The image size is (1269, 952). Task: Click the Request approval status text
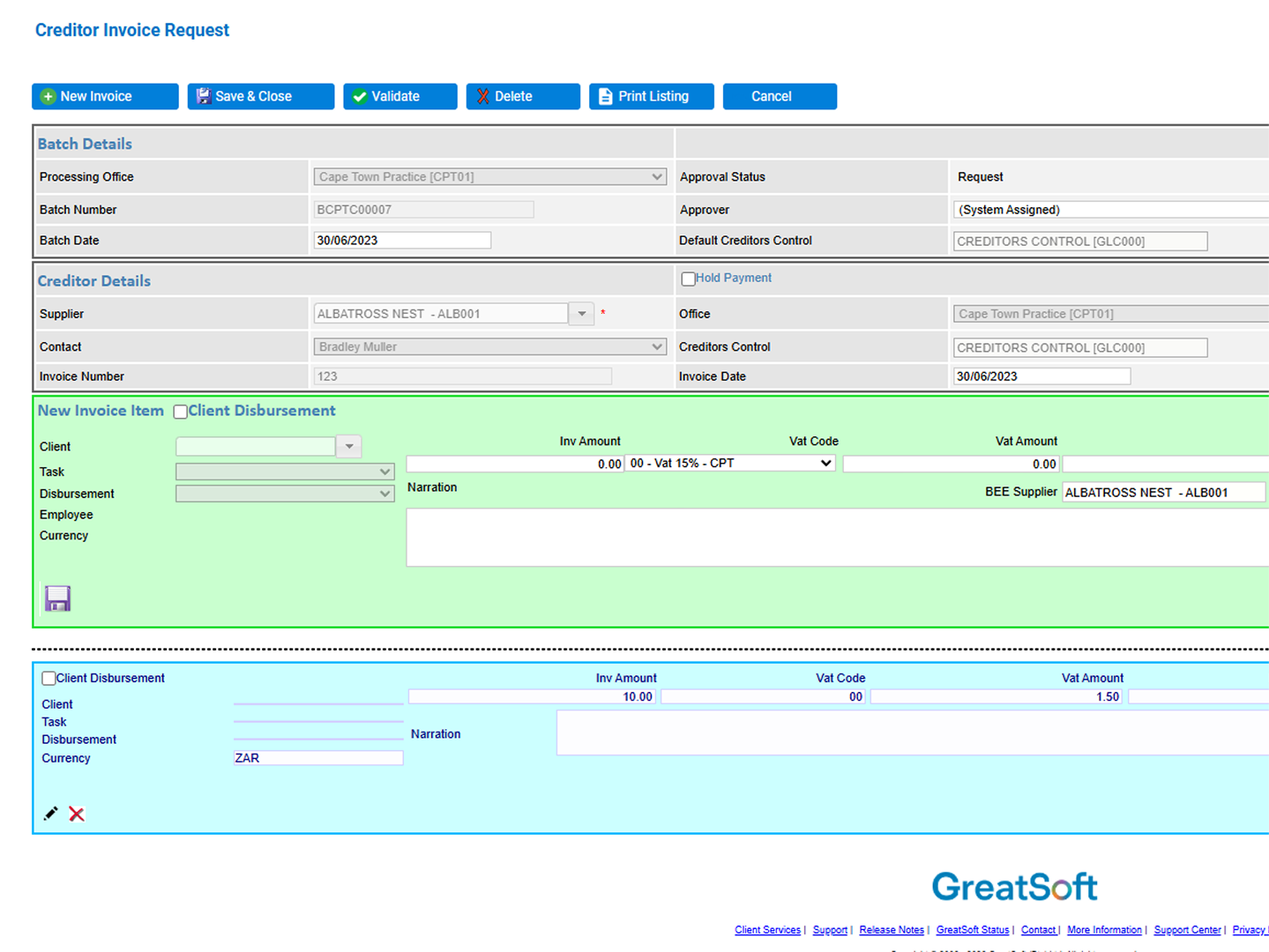click(x=981, y=177)
